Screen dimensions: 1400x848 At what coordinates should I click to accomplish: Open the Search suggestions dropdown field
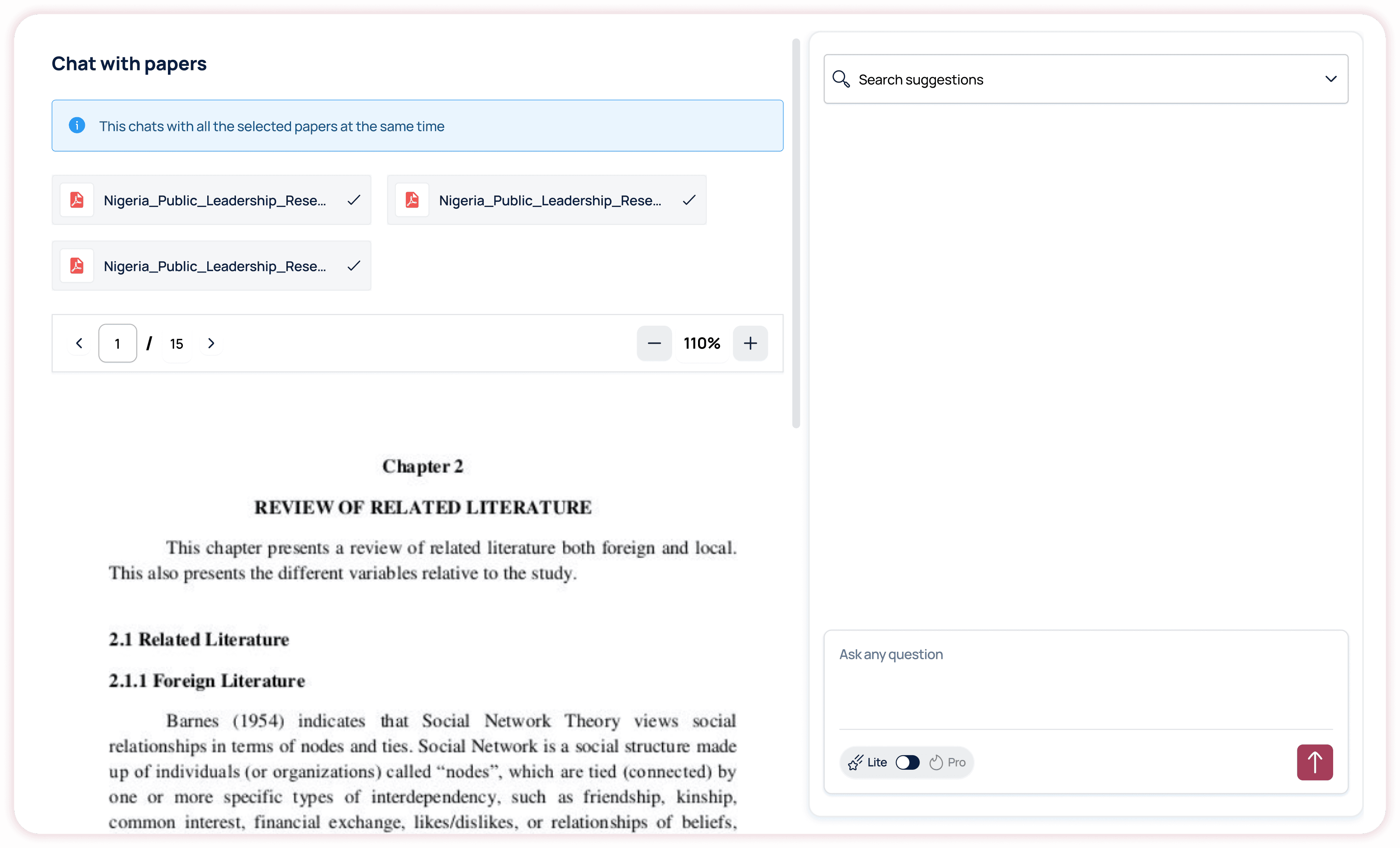click(x=1079, y=79)
